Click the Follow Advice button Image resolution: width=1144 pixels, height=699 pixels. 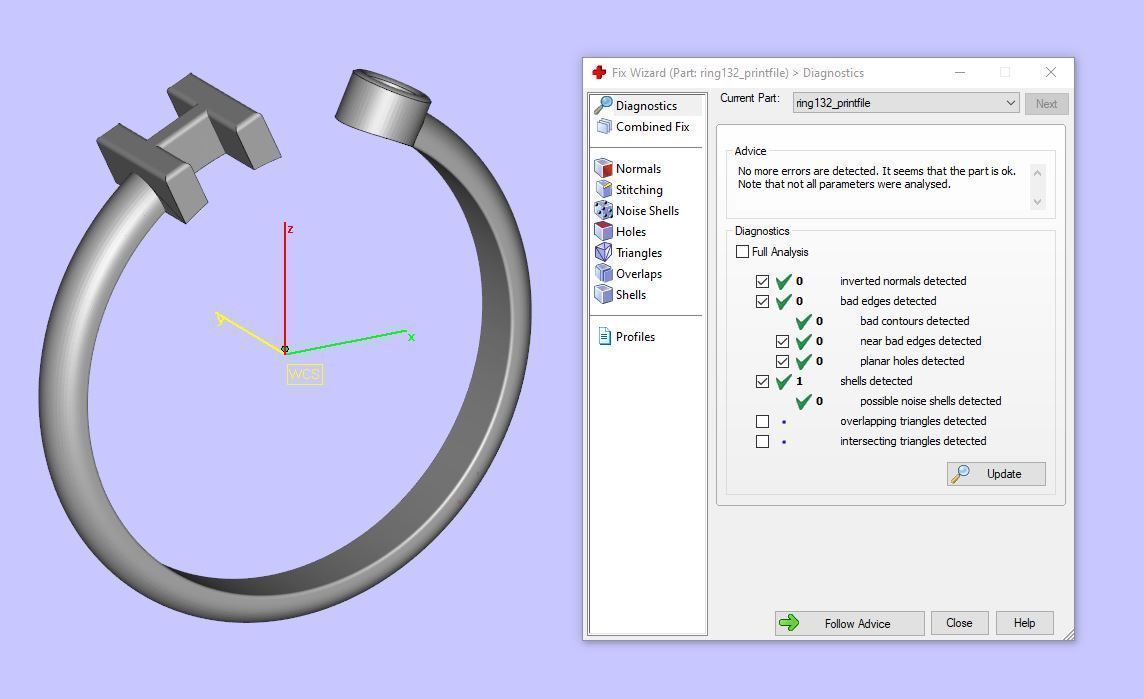(x=849, y=623)
